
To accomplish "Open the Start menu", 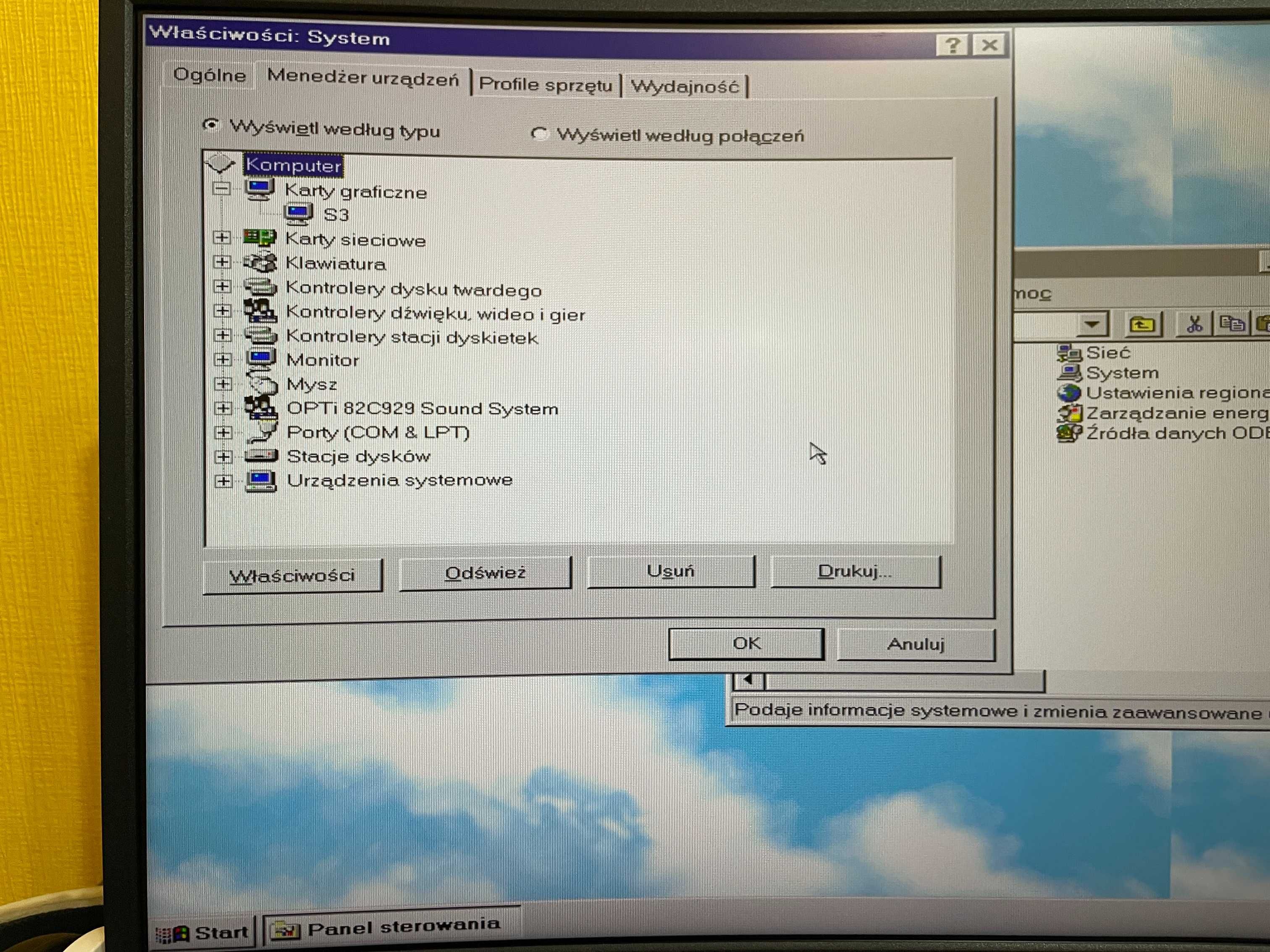I will 202,933.
